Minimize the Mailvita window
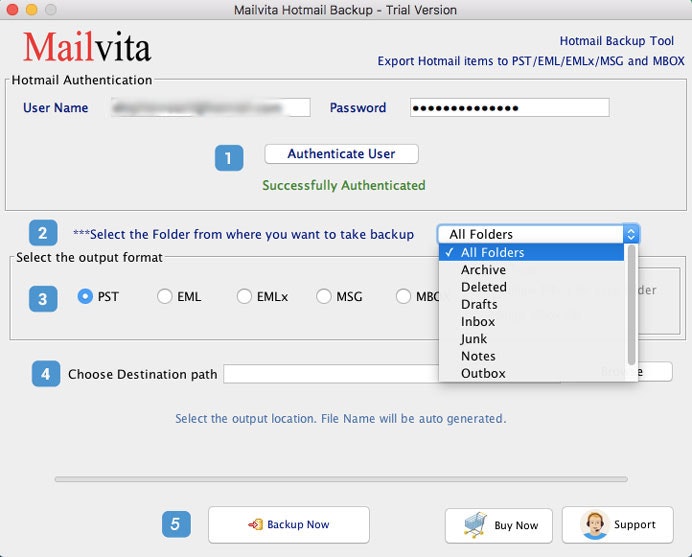 click(x=32, y=9)
